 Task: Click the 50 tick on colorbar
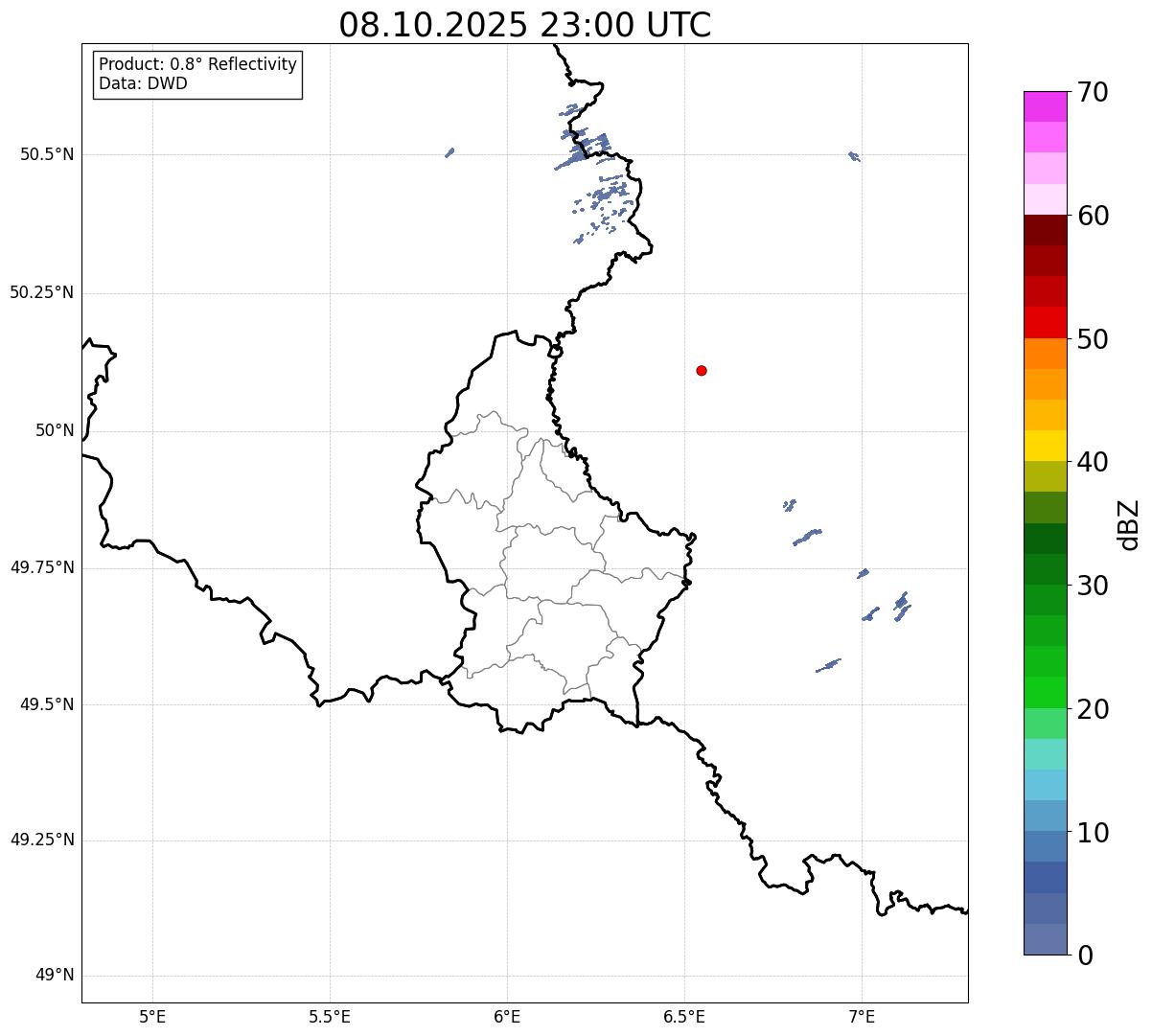(x=1093, y=339)
